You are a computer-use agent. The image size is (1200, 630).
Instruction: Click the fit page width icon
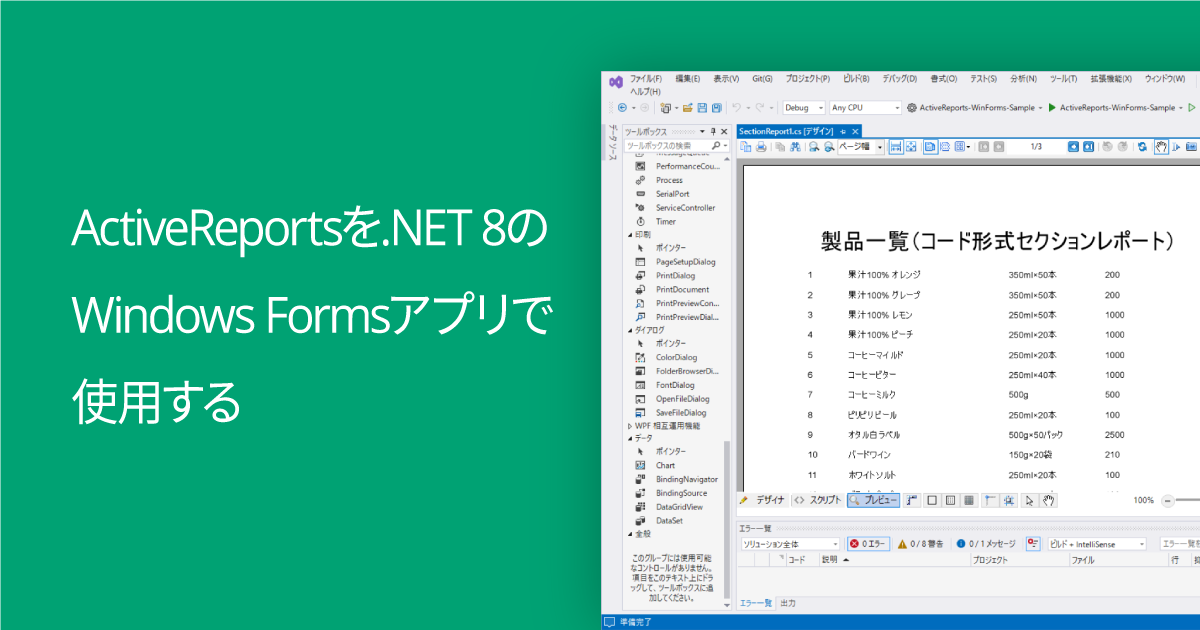pyautogui.click(x=896, y=147)
